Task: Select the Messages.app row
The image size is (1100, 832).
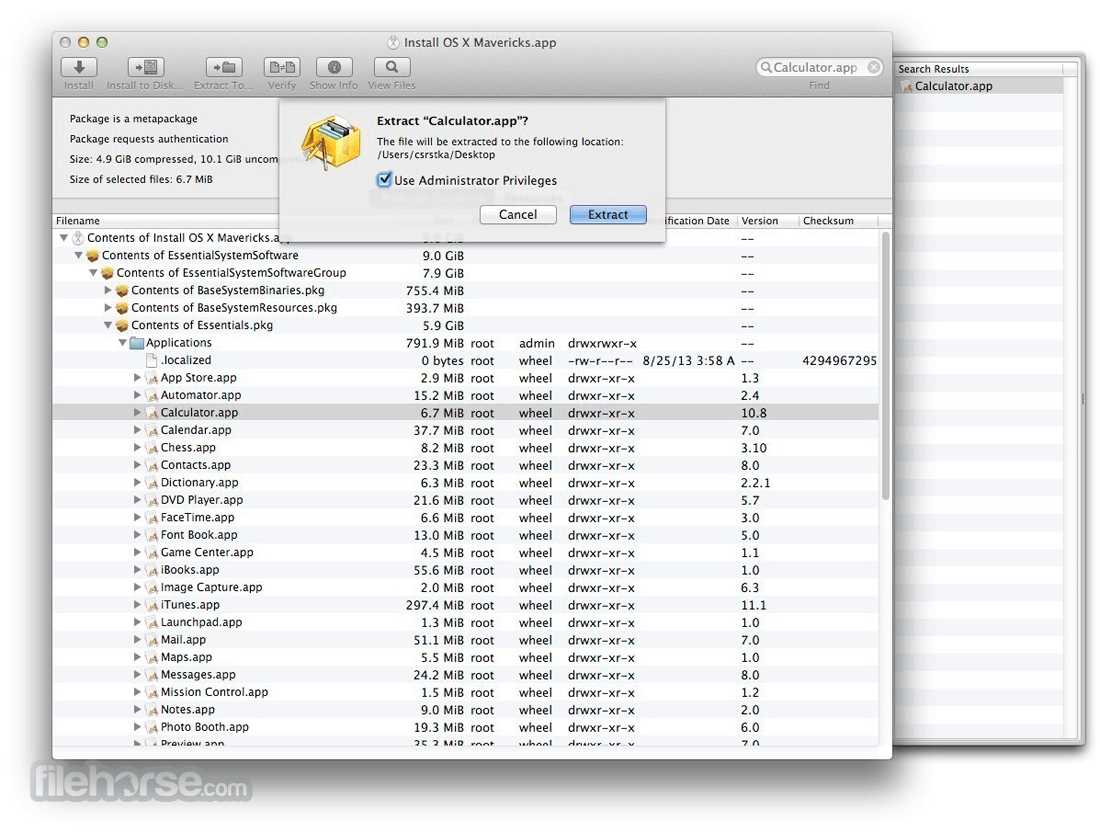Action: (466, 676)
